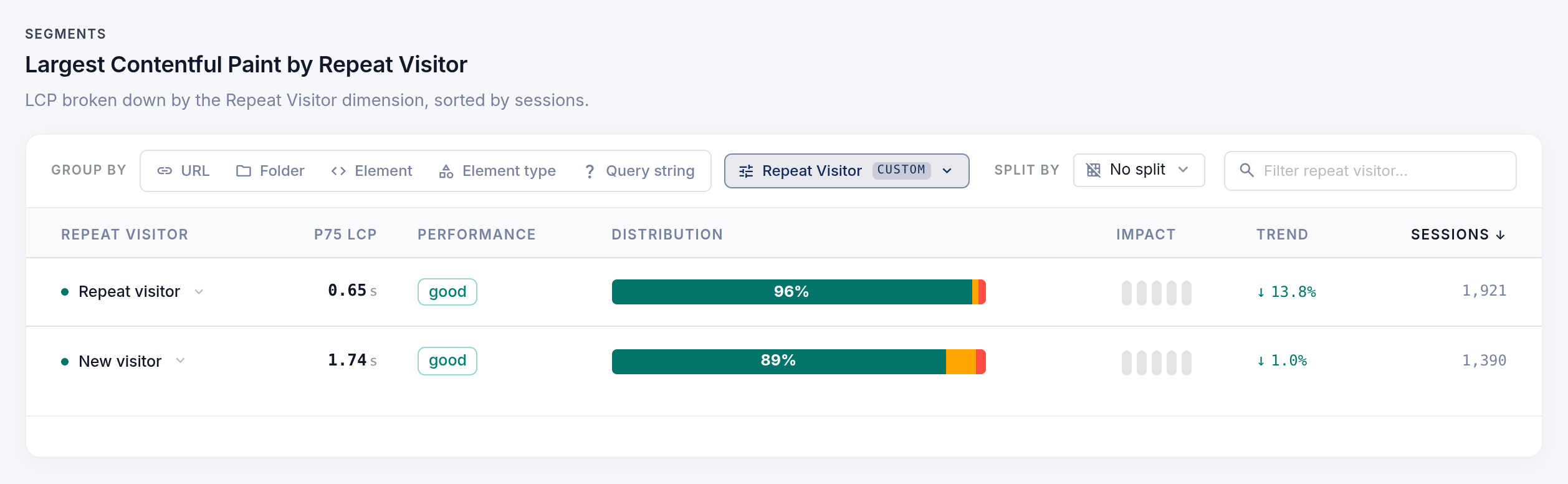Group by URL
Viewport: 1568px width, 484px height.
(183, 171)
